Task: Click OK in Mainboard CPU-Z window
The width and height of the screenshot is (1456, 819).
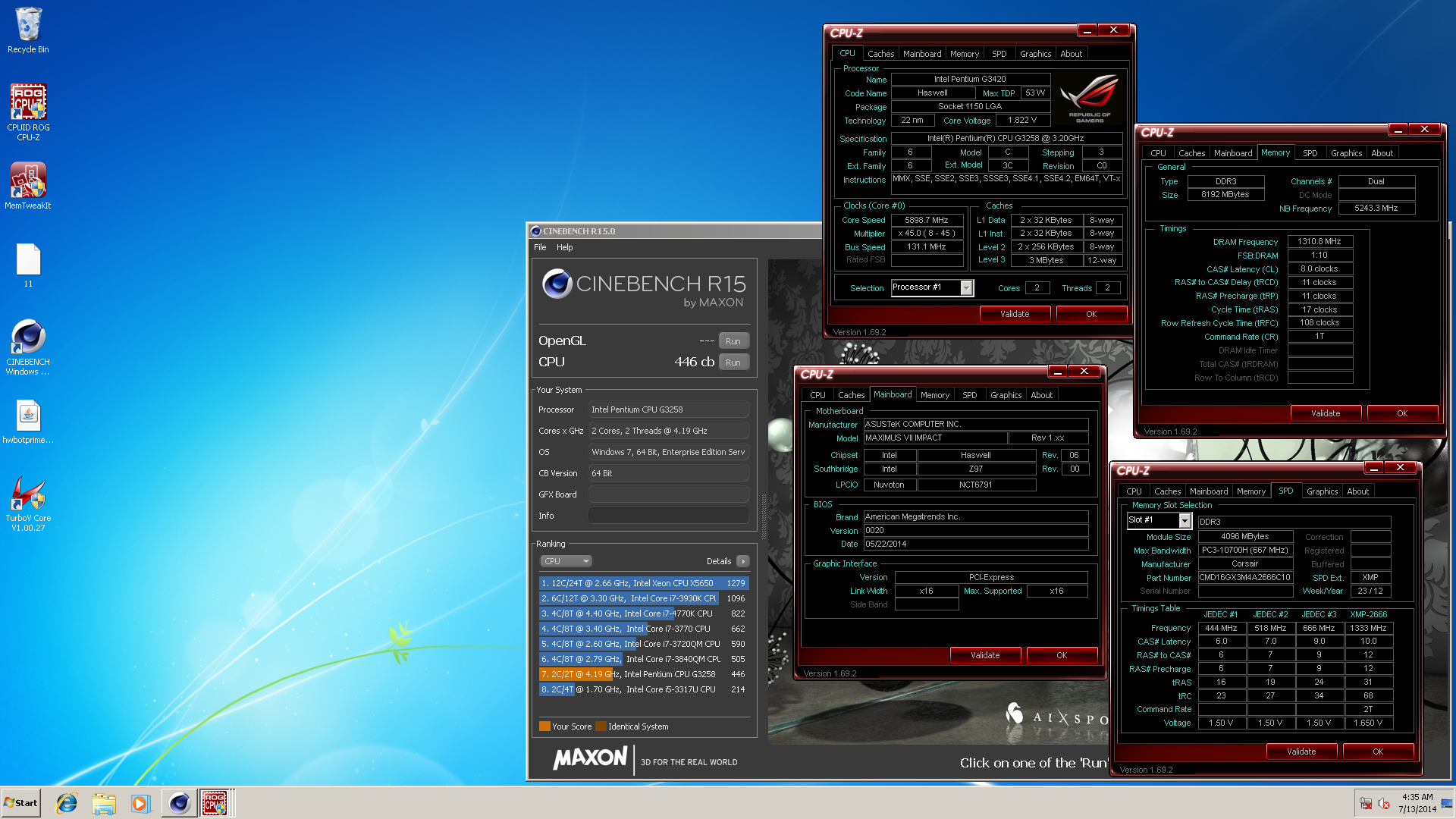Action: [1062, 655]
